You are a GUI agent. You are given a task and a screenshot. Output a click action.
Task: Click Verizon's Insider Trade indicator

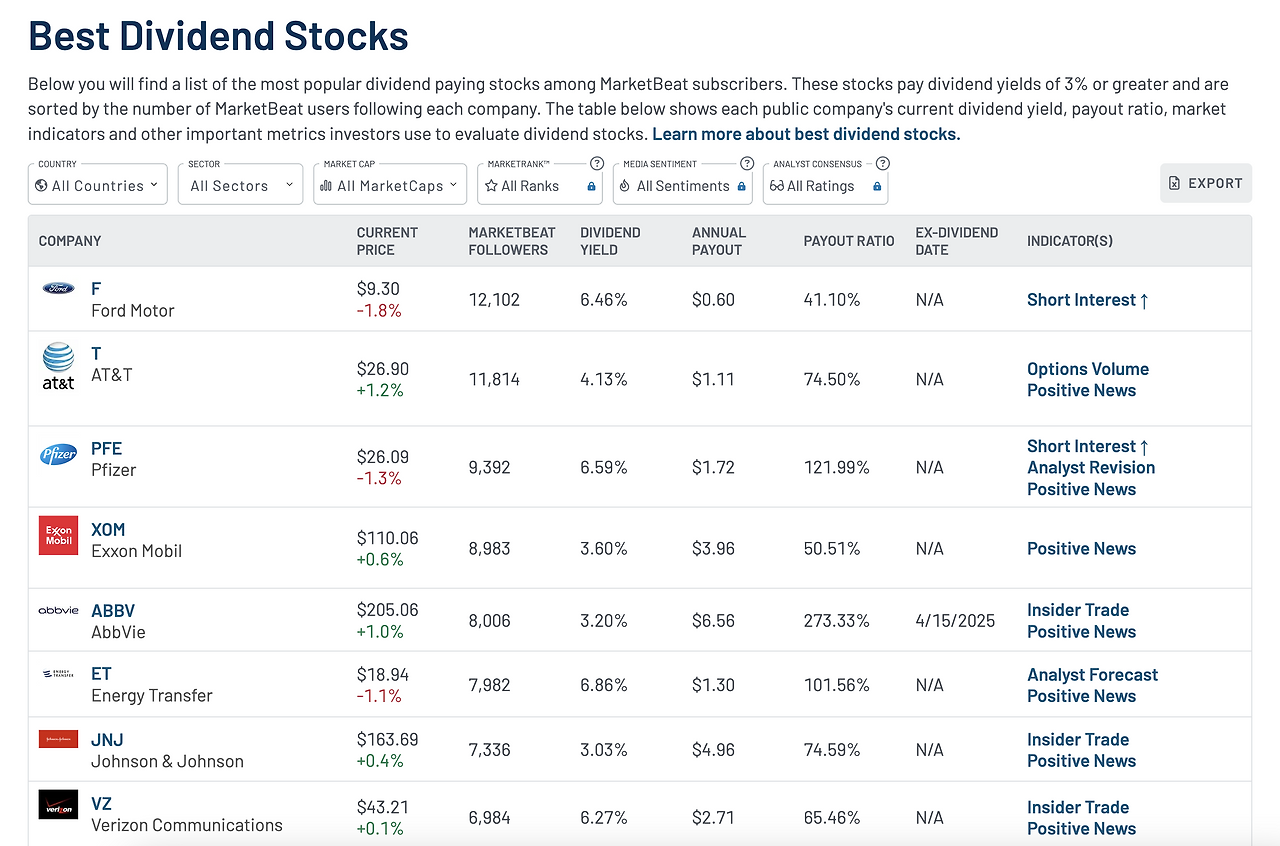(x=1078, y=807)
